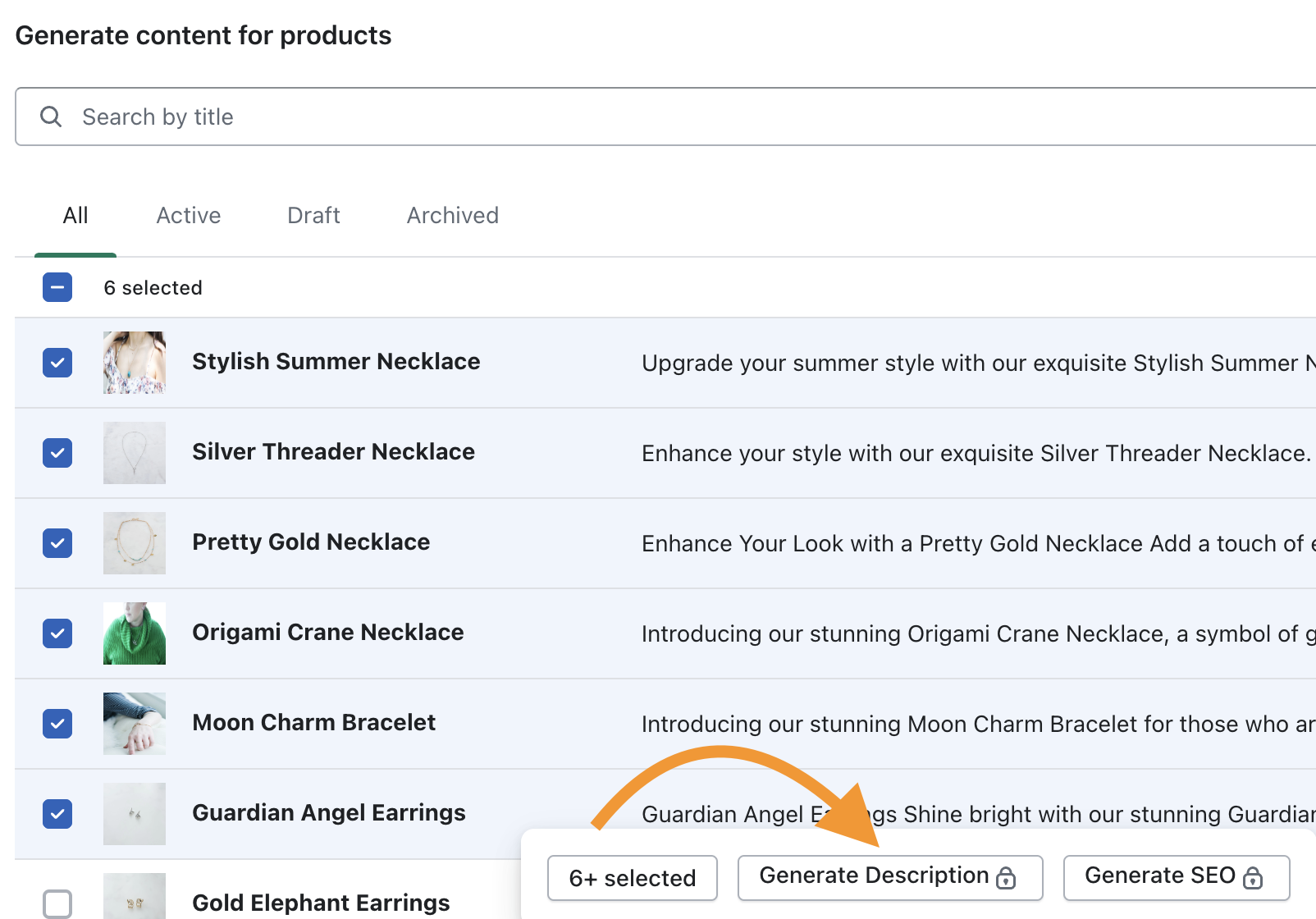Click the Origami Crane Necklace product image
This screenshot has height=919, width=1316.
click(x=134, y=633)
